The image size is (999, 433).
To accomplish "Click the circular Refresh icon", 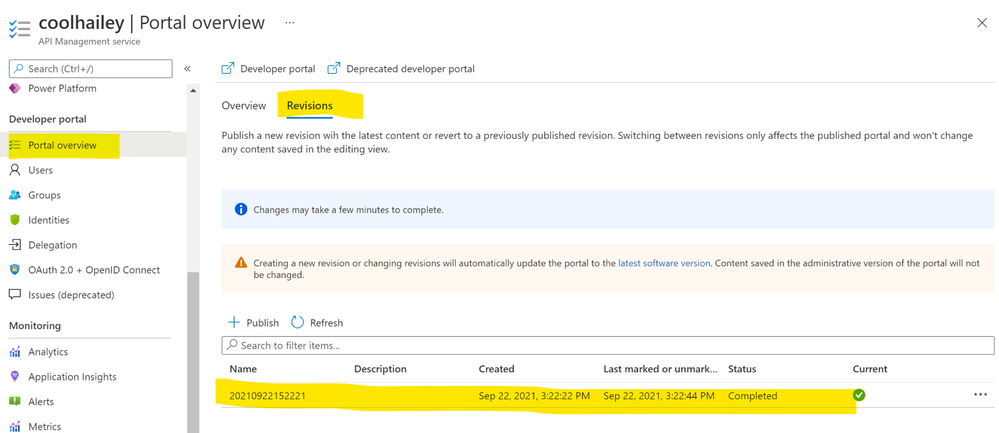I will click(298, 322).
